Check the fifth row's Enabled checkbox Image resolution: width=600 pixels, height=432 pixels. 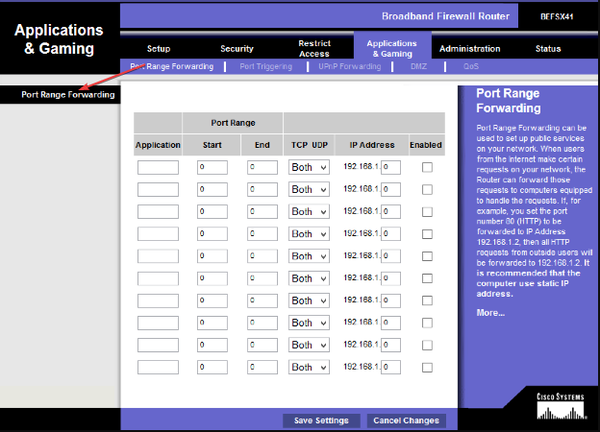427,256
